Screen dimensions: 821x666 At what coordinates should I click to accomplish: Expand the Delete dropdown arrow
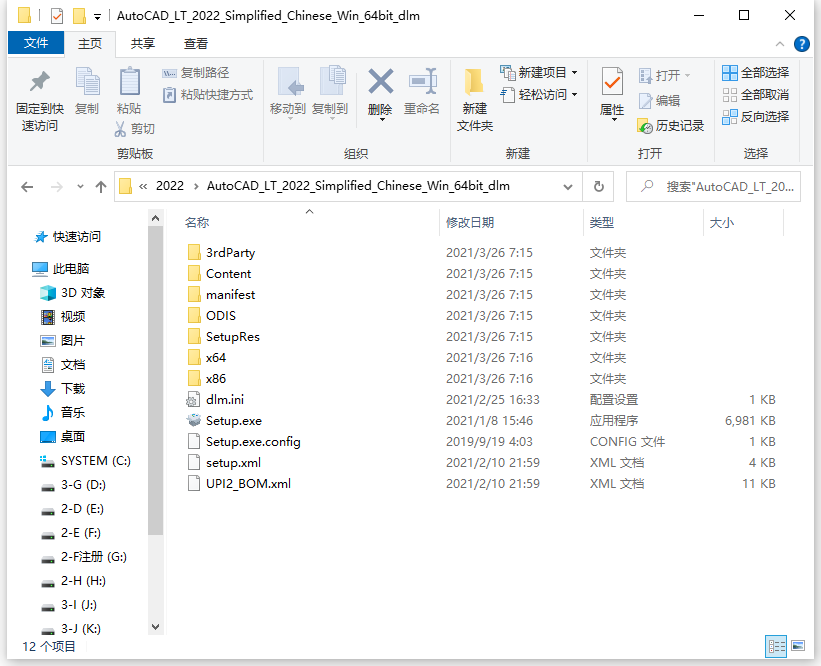click(x=382, y=120)
